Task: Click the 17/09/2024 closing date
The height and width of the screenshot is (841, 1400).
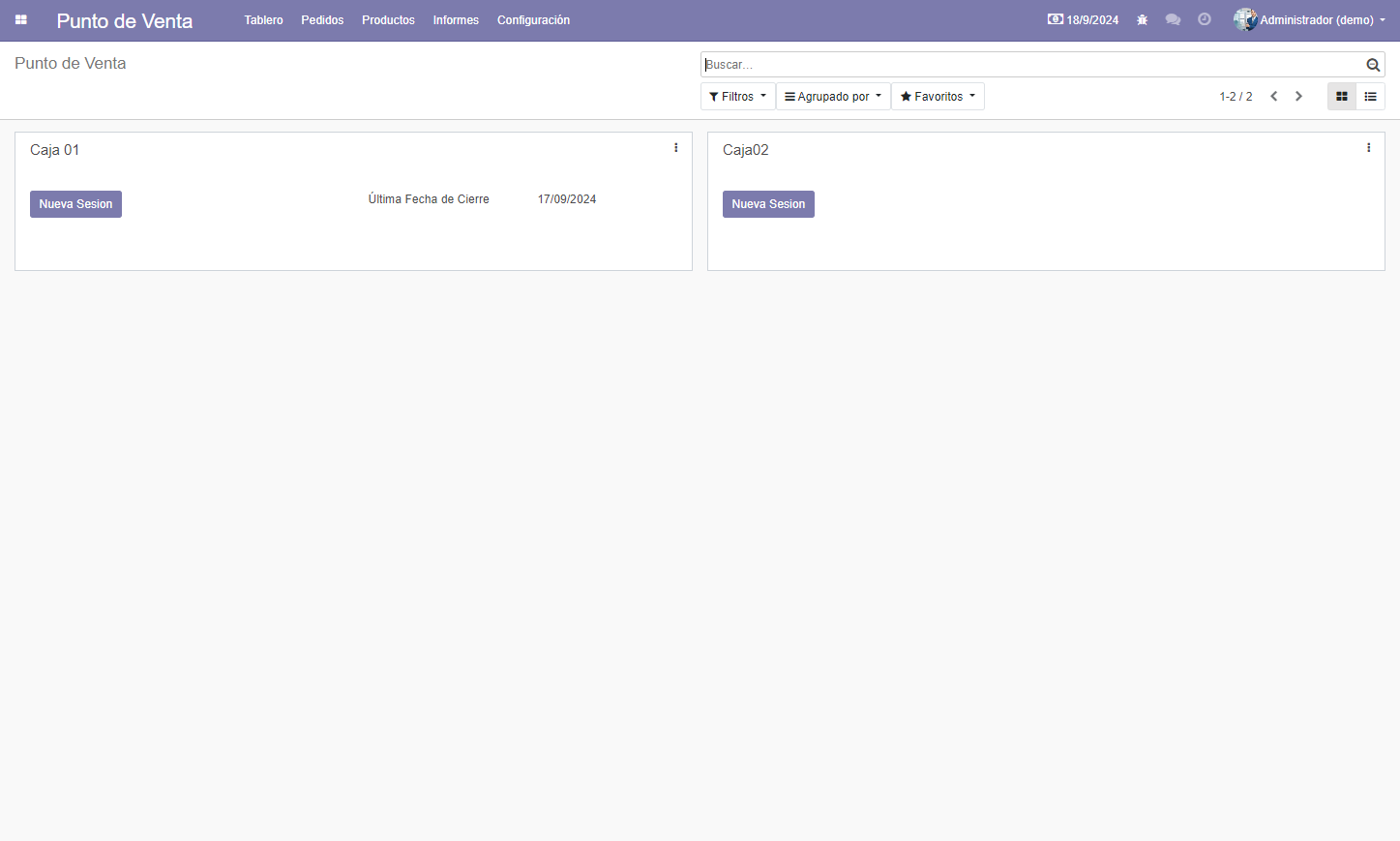Action: point(567,199)
